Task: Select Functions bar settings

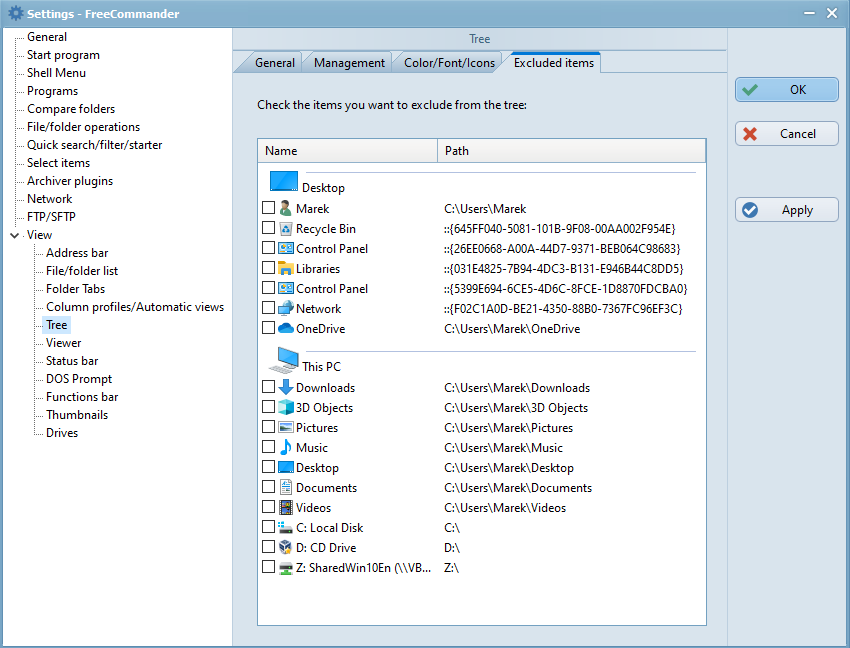Action: [x=82, y=397]
